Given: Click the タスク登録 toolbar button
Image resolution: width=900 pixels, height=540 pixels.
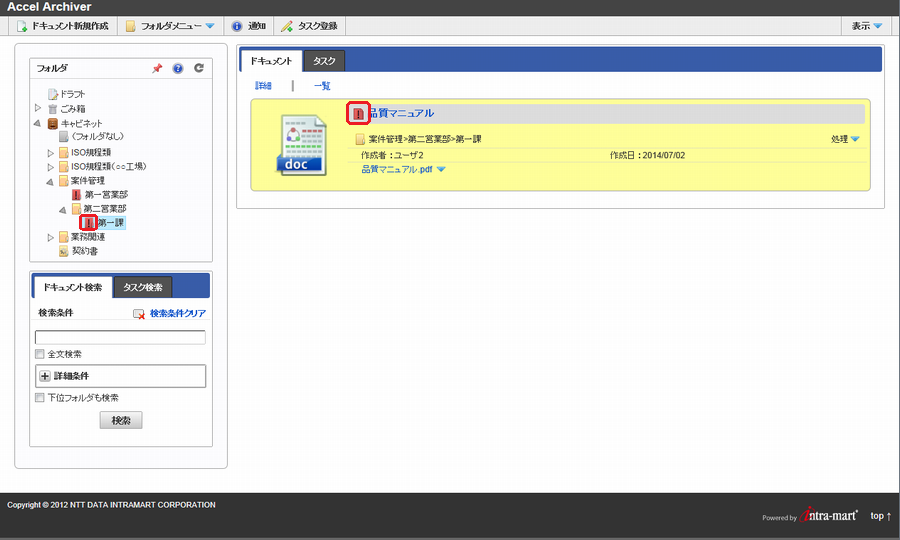Looking at the screenshot, I should 309,26.
